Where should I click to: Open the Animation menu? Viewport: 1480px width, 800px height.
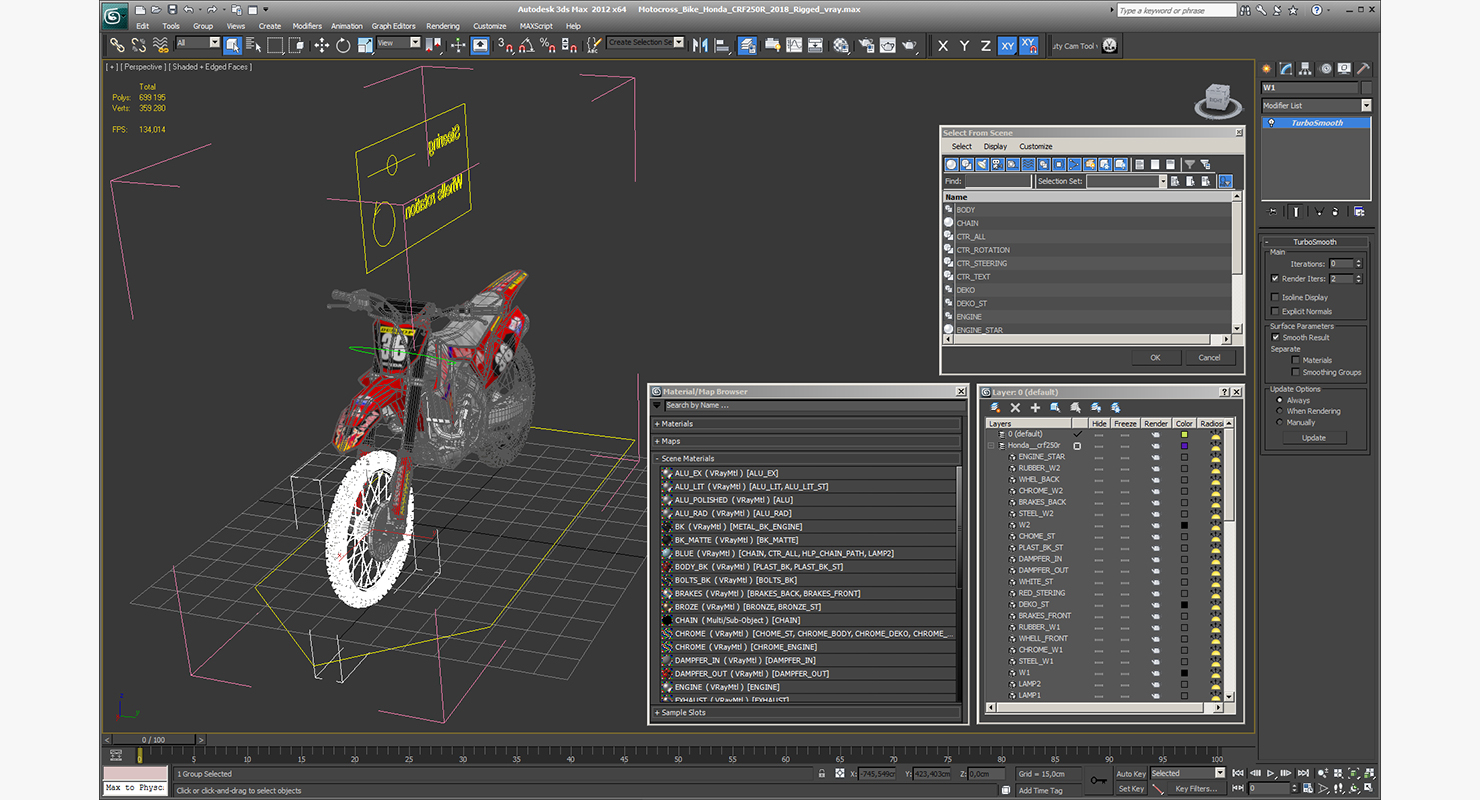point(347,26)
